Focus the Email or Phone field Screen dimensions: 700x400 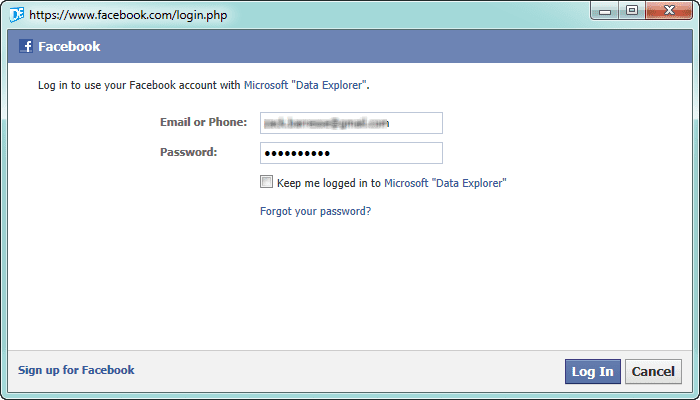tap(351, 123)
